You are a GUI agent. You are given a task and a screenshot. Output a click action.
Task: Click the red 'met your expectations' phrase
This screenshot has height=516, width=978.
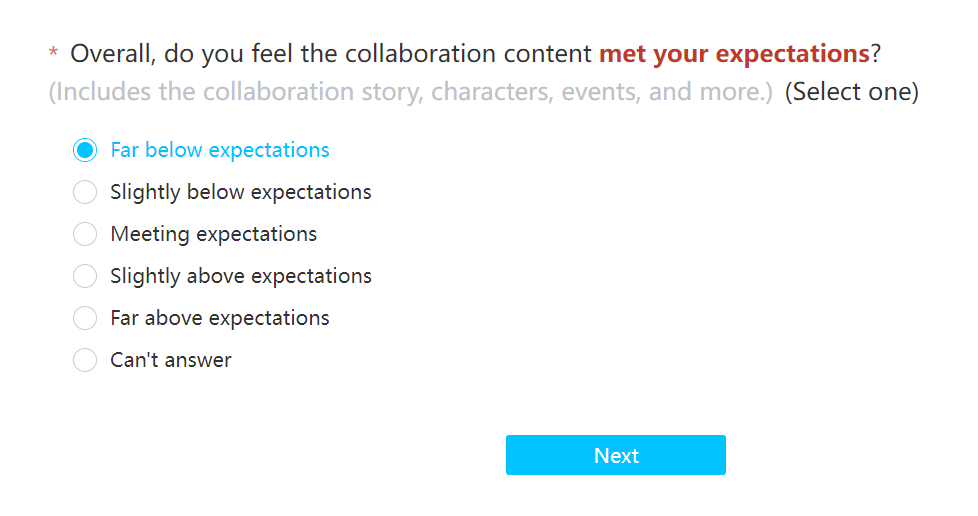(734, 54)
